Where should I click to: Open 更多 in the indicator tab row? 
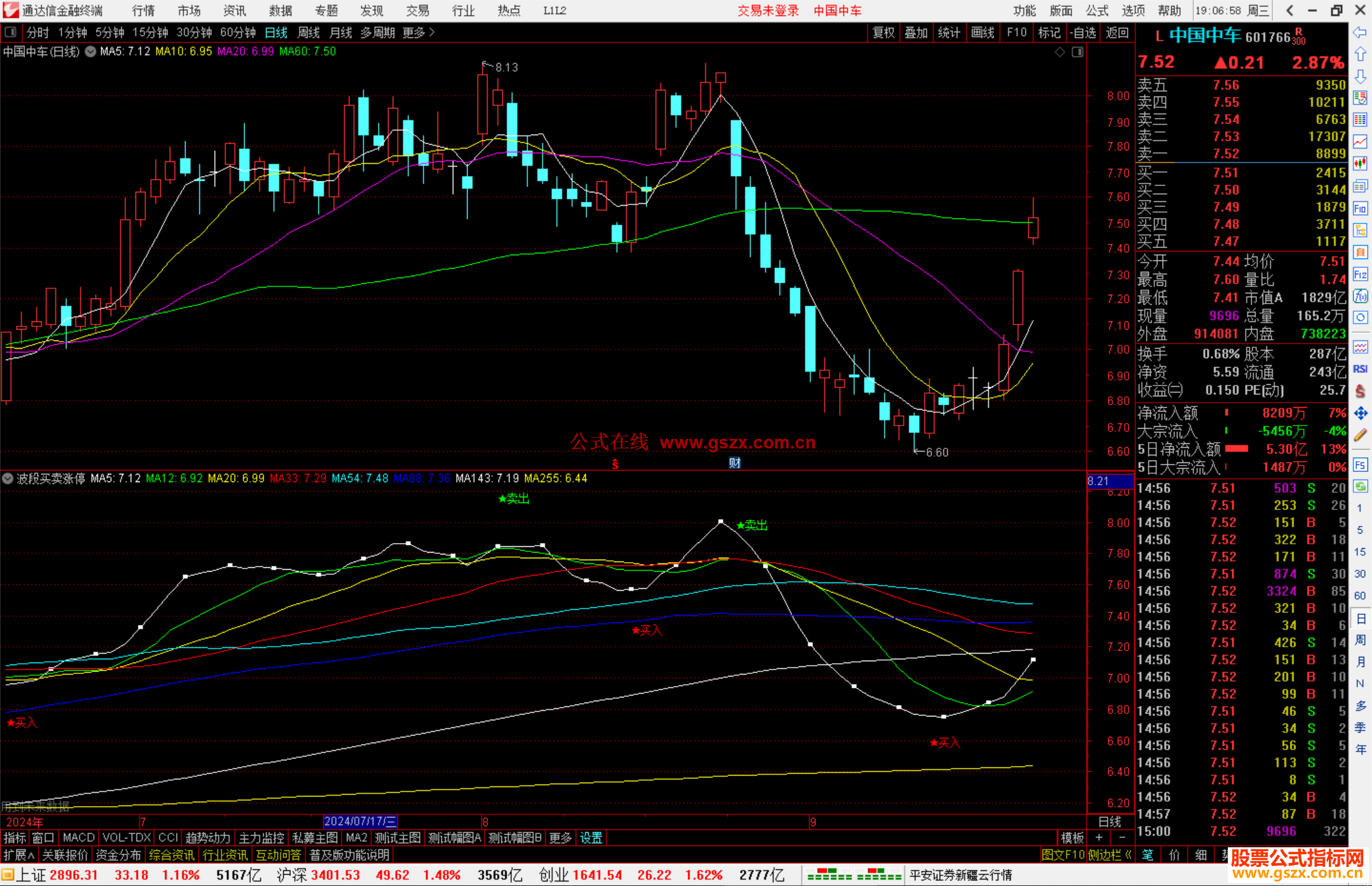(560, 838)
